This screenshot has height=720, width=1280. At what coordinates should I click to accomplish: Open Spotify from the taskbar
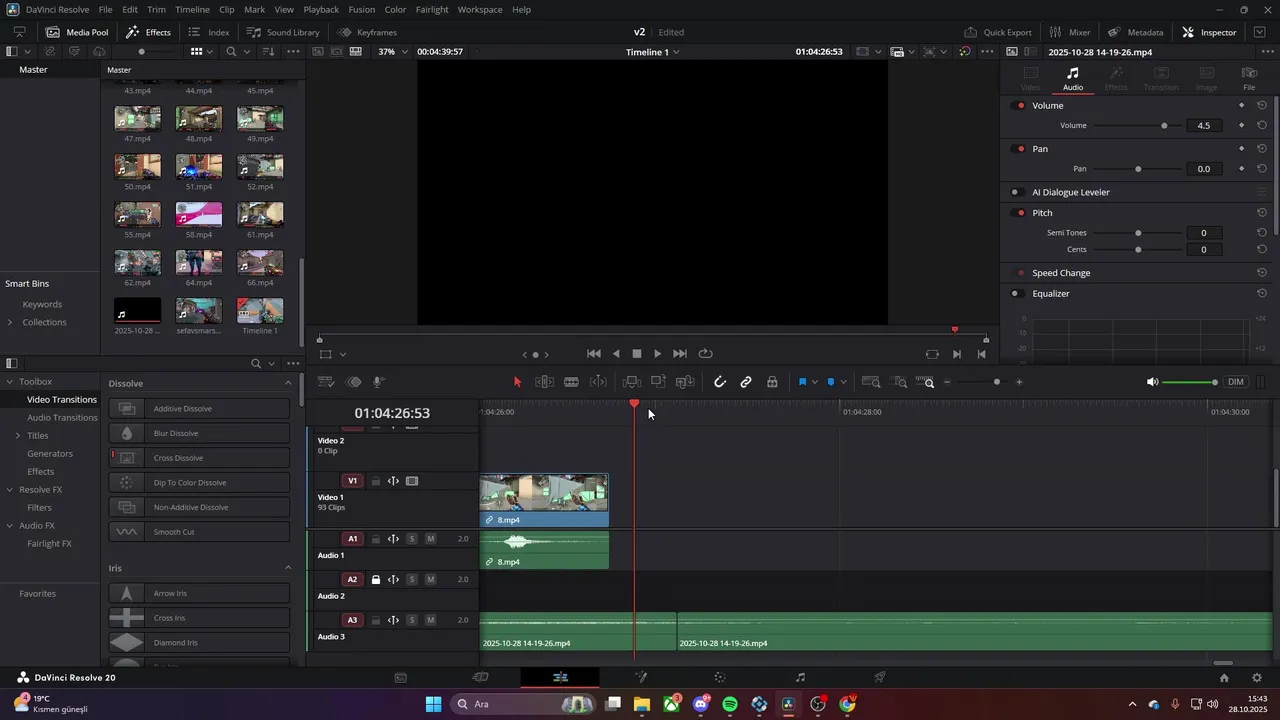730,704
